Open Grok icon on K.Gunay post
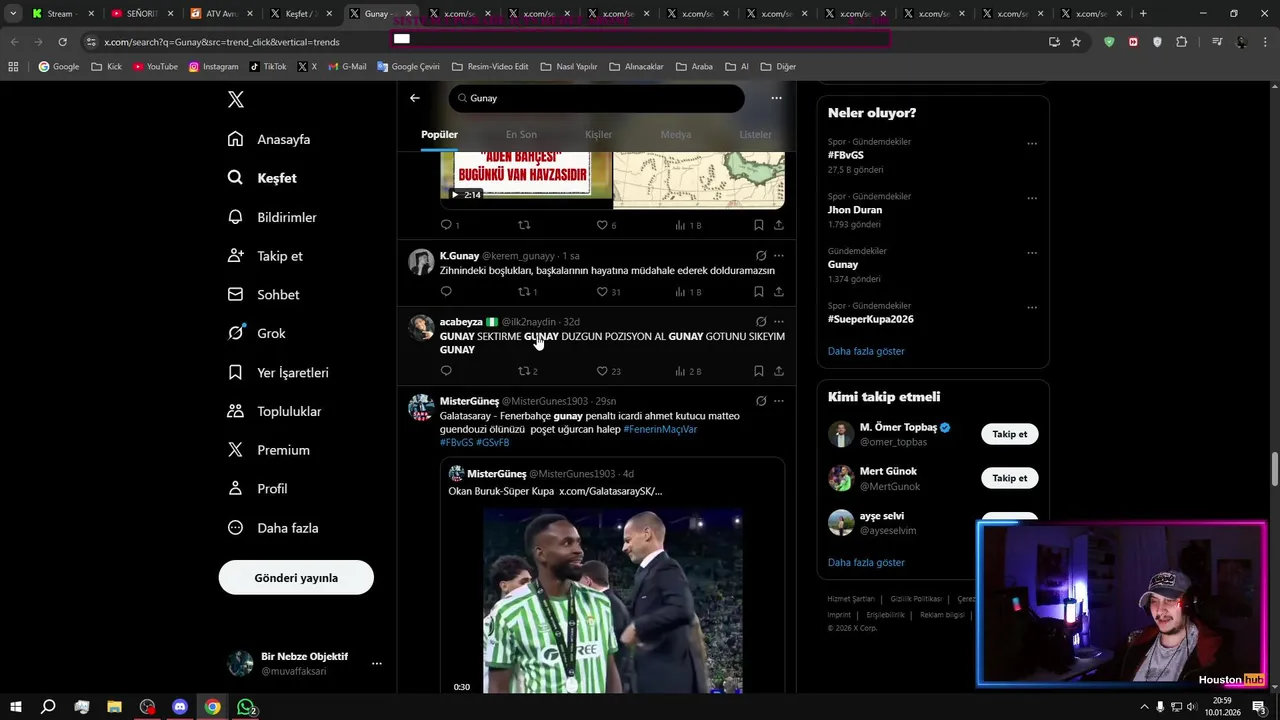The image size is (1280, 720). click(761, 256)
